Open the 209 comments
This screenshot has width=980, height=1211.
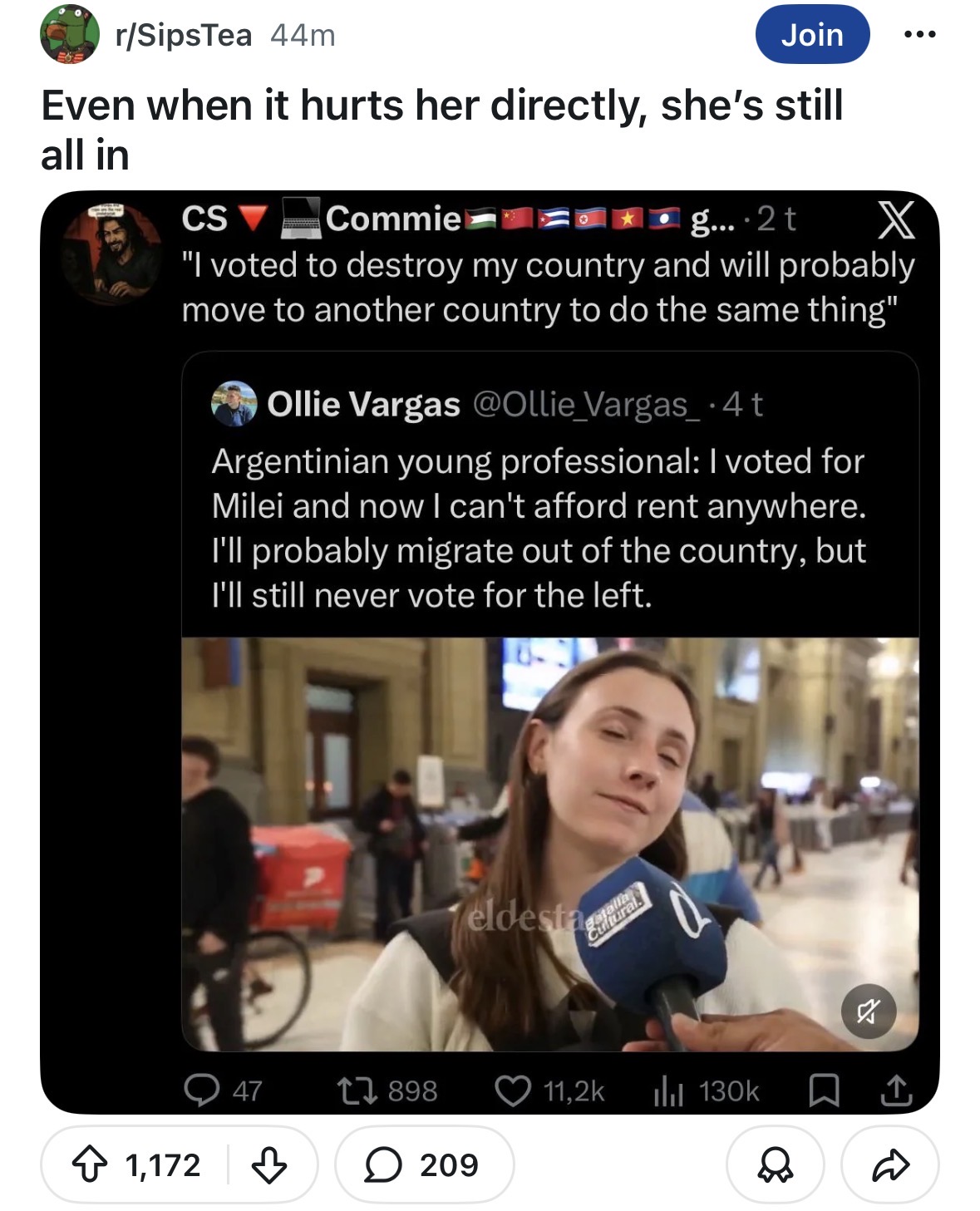pos(424,1164)
